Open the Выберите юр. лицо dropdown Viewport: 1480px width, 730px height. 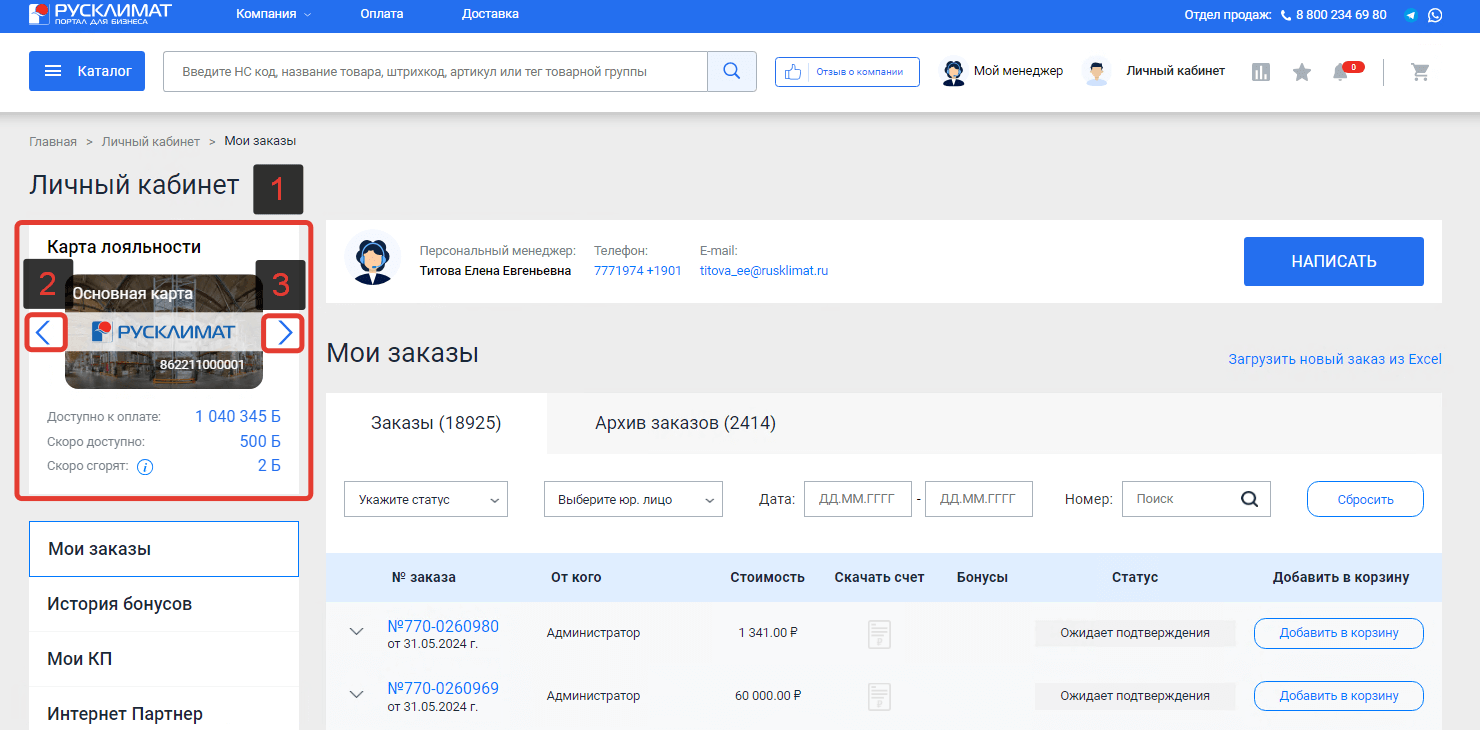633,499
